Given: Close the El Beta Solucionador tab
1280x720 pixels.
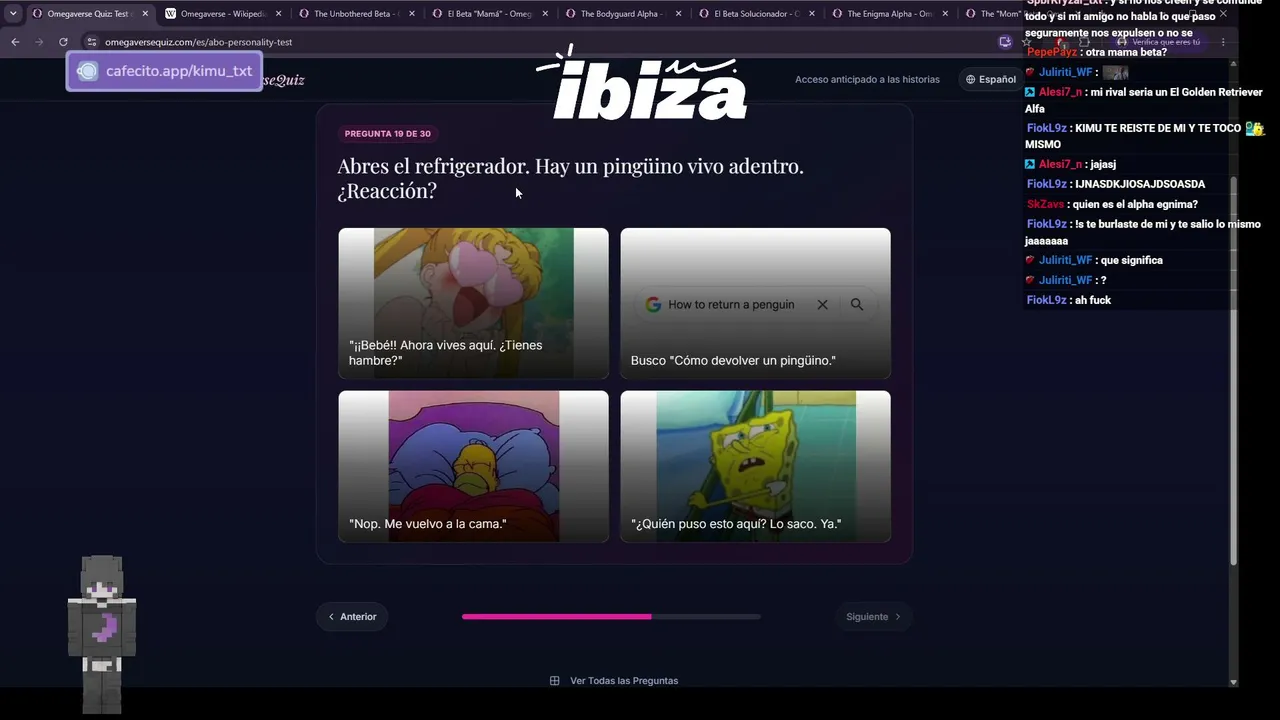Looking at the screenshot, I should pyautogui.click(x=812, y=14).
